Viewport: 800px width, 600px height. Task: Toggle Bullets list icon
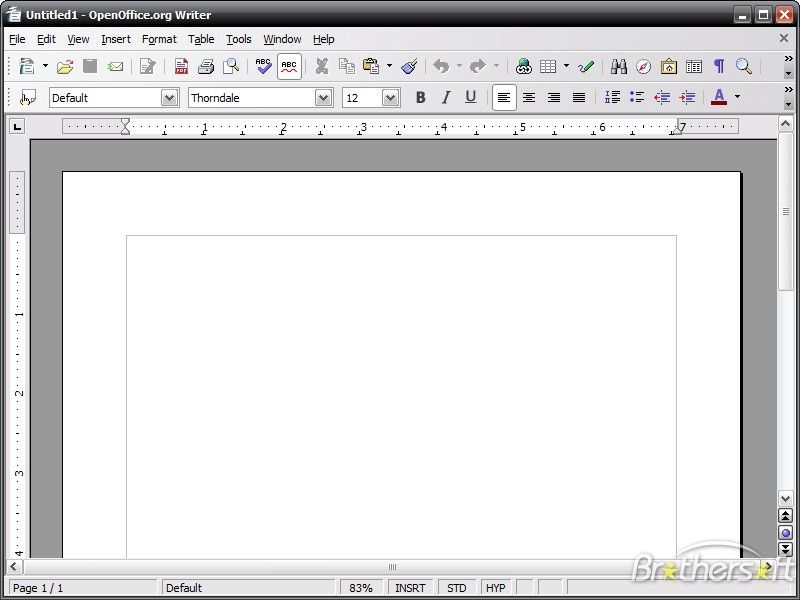(x=637, y=97)
